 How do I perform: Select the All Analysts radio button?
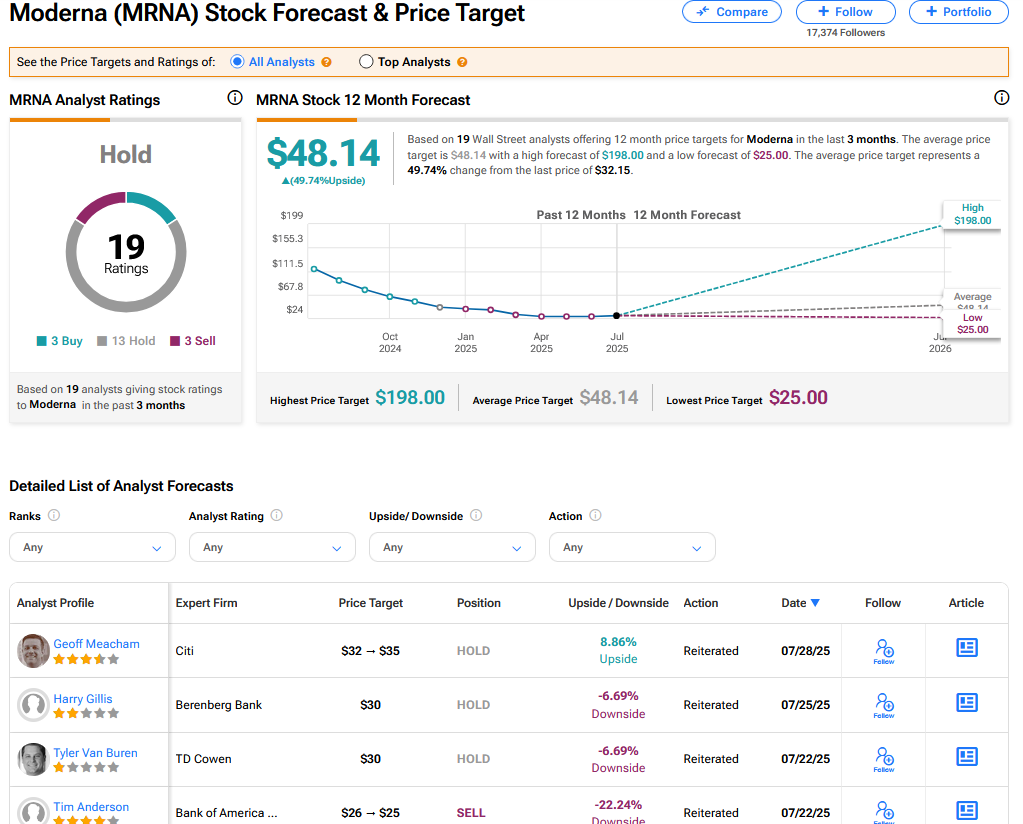tap(237, 62)
